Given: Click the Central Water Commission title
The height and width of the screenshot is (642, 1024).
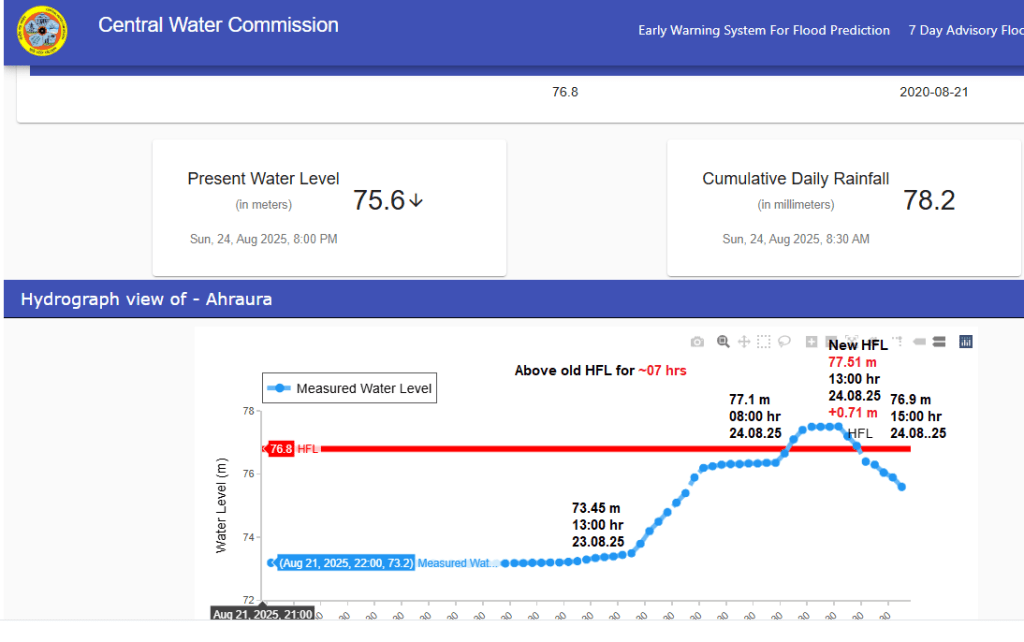Looking at the screenshot, I should (218, 26).
